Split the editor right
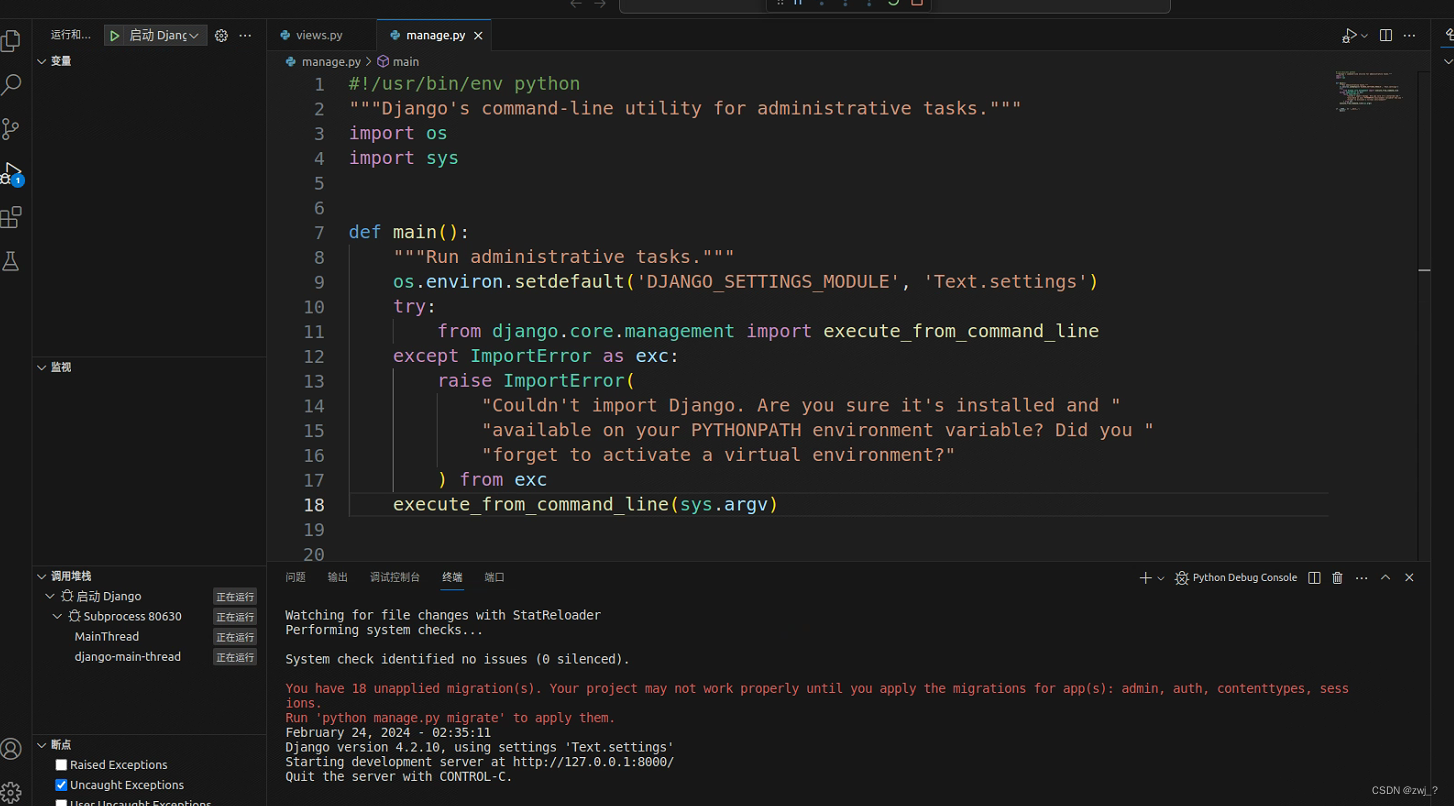1454x806 pixels. coord(1386,35)
